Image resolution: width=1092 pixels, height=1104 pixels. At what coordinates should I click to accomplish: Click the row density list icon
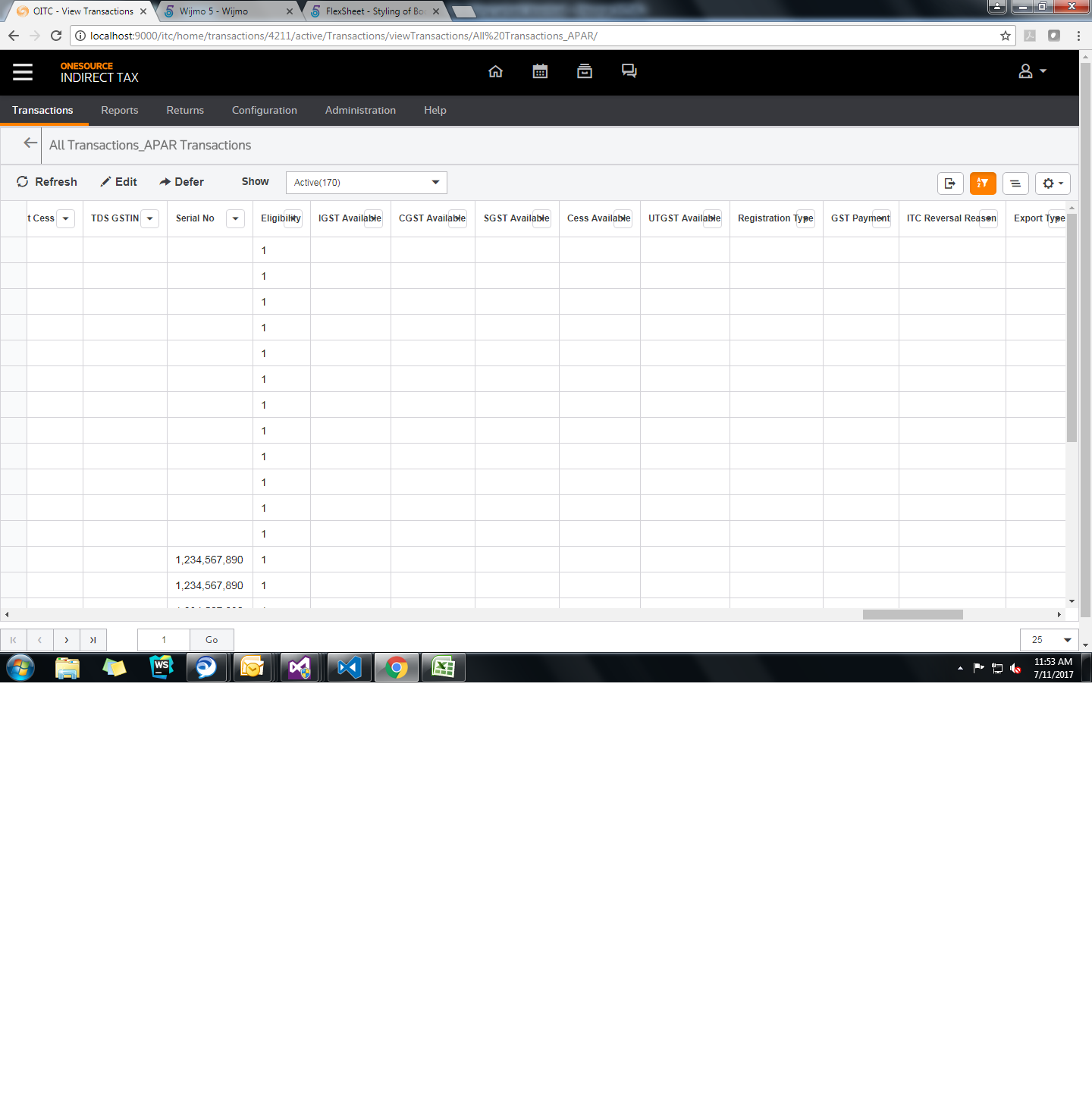coord(1015,183)
